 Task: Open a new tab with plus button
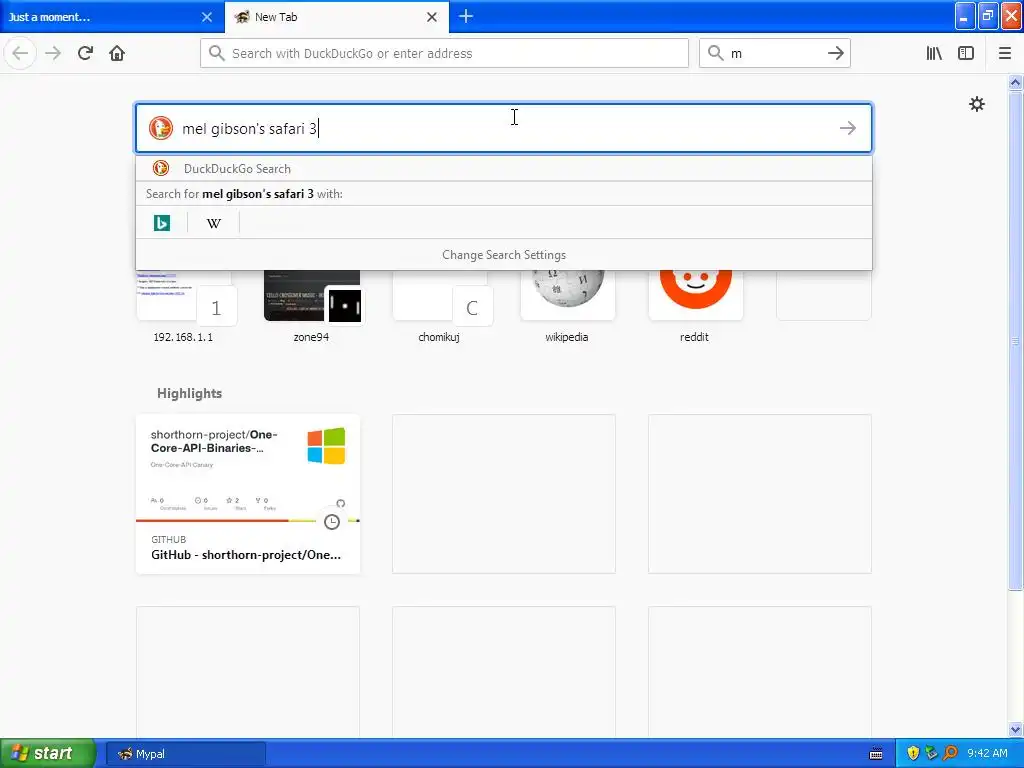tap(466, 16)
